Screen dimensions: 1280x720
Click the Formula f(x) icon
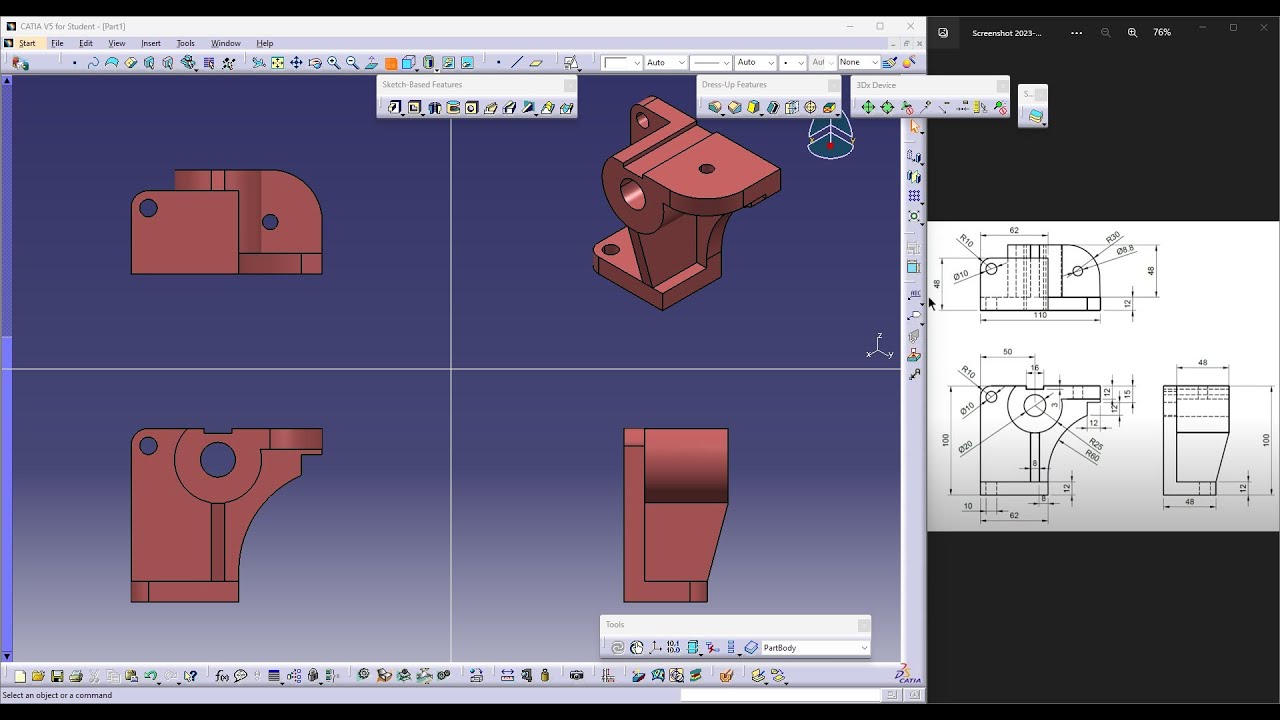click(222, 676)
